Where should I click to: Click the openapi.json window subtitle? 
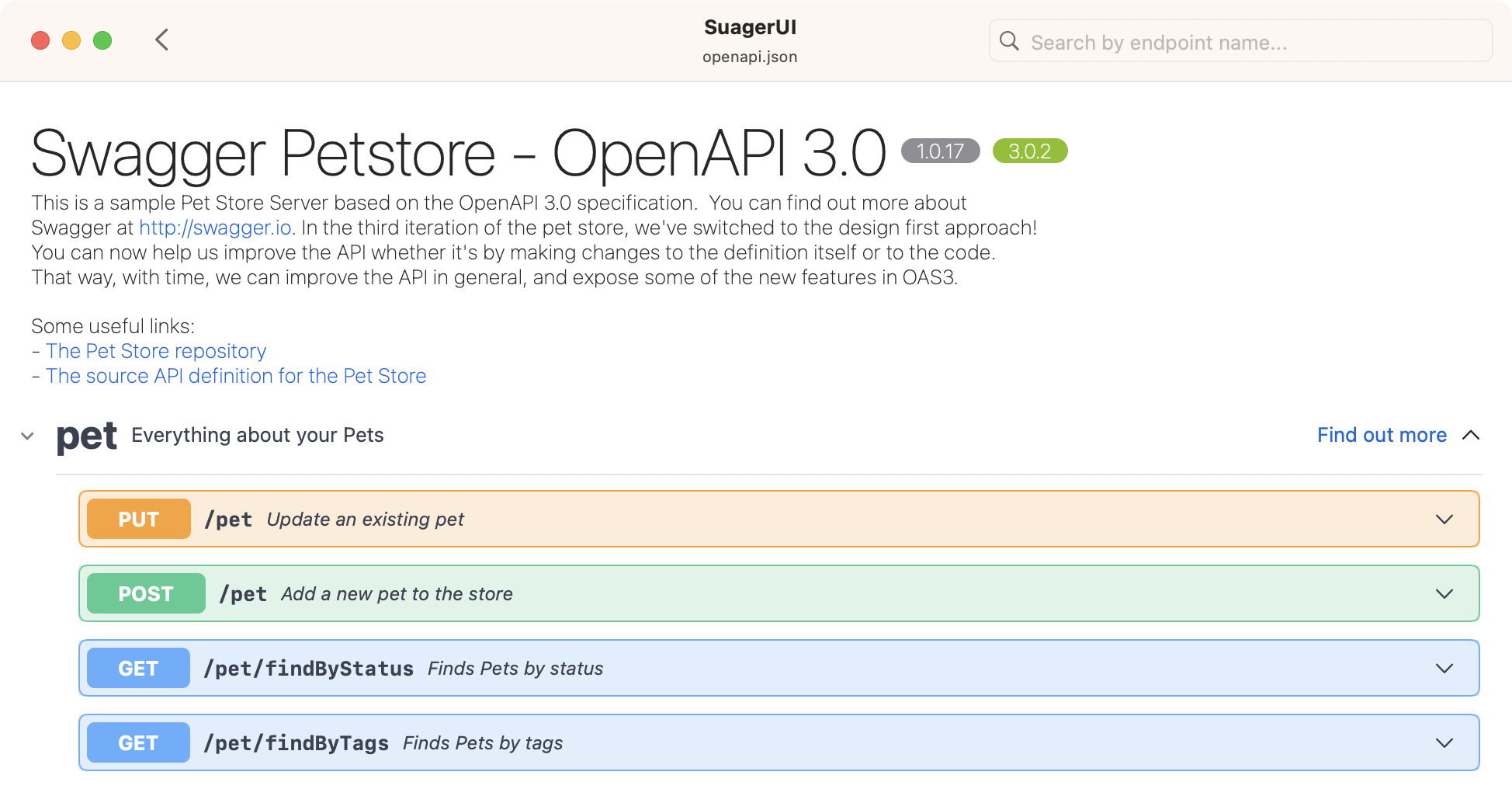(750, 57)
